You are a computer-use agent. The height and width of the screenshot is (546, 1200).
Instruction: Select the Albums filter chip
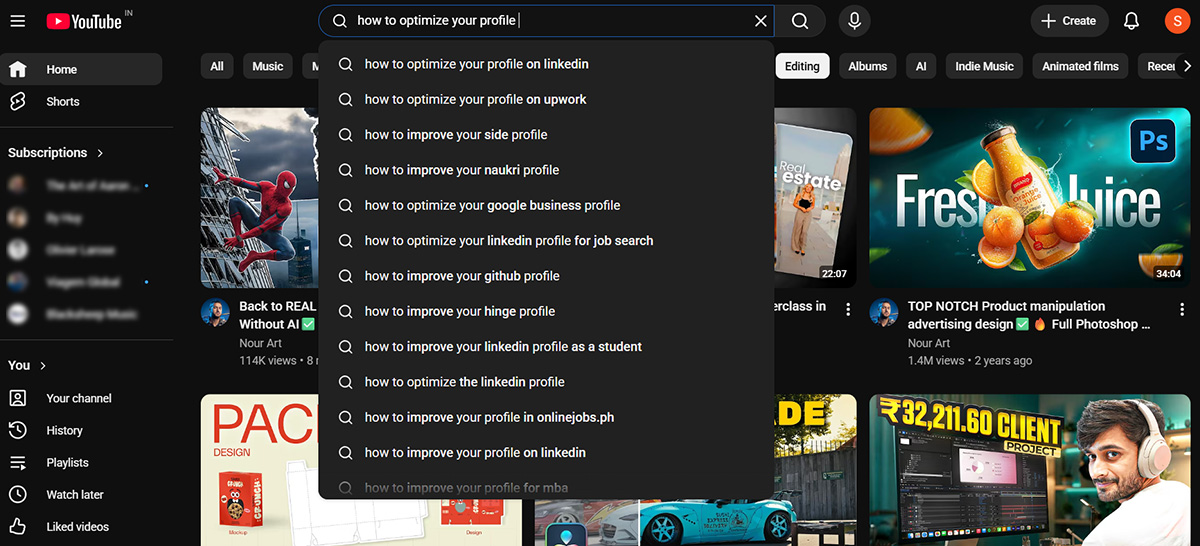tap(867, 66)
